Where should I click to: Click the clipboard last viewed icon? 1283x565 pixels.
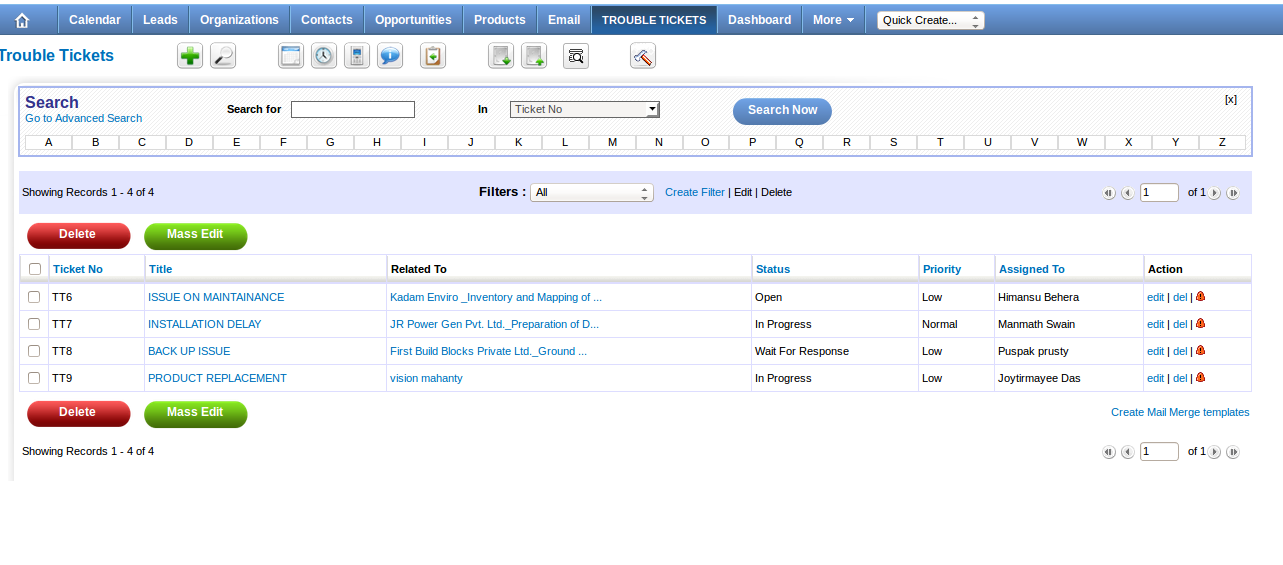(x=433, y=56)
